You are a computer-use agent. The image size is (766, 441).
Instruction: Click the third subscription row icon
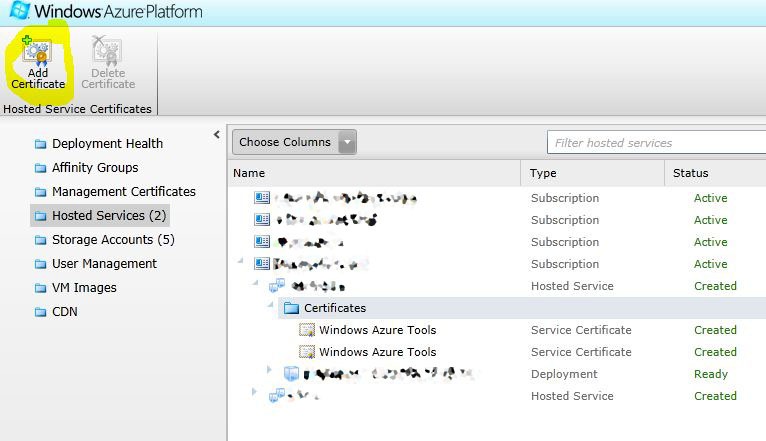tap(262, 241)
